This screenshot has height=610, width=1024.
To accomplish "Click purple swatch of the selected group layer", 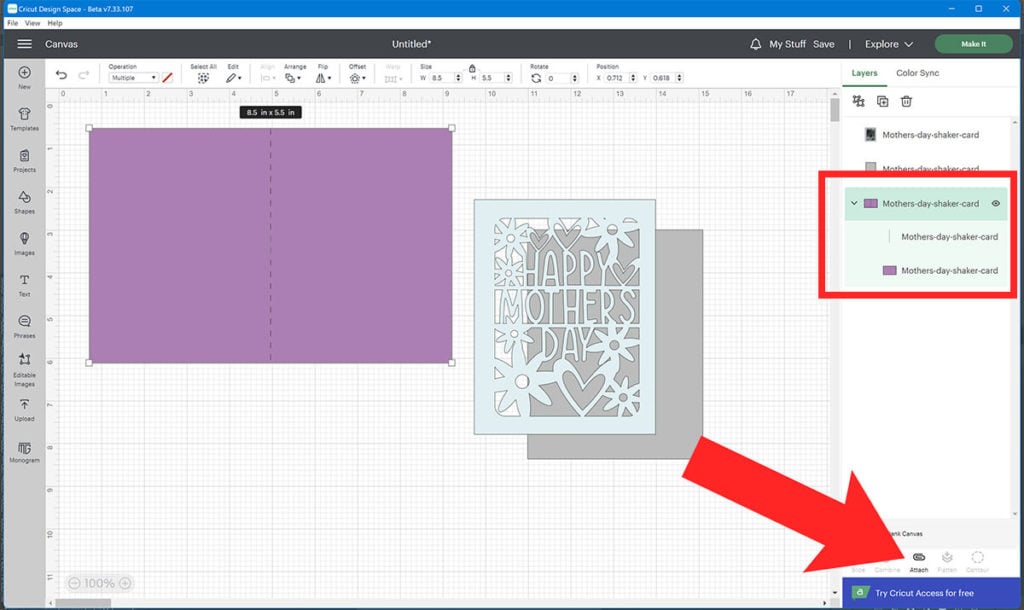I will 871,203.
